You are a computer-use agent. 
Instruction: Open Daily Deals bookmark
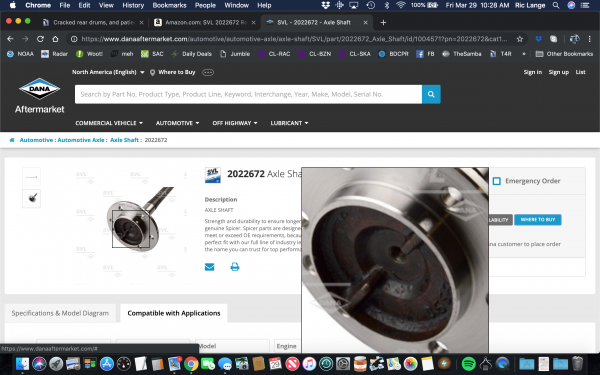(191, 54)
